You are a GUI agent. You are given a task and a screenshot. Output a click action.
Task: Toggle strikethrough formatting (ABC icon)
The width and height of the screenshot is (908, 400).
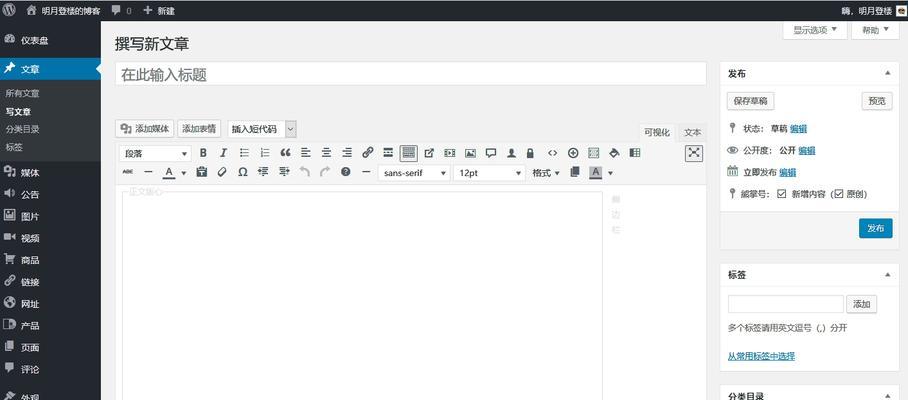pyautogui.click(x=128, y=172)
